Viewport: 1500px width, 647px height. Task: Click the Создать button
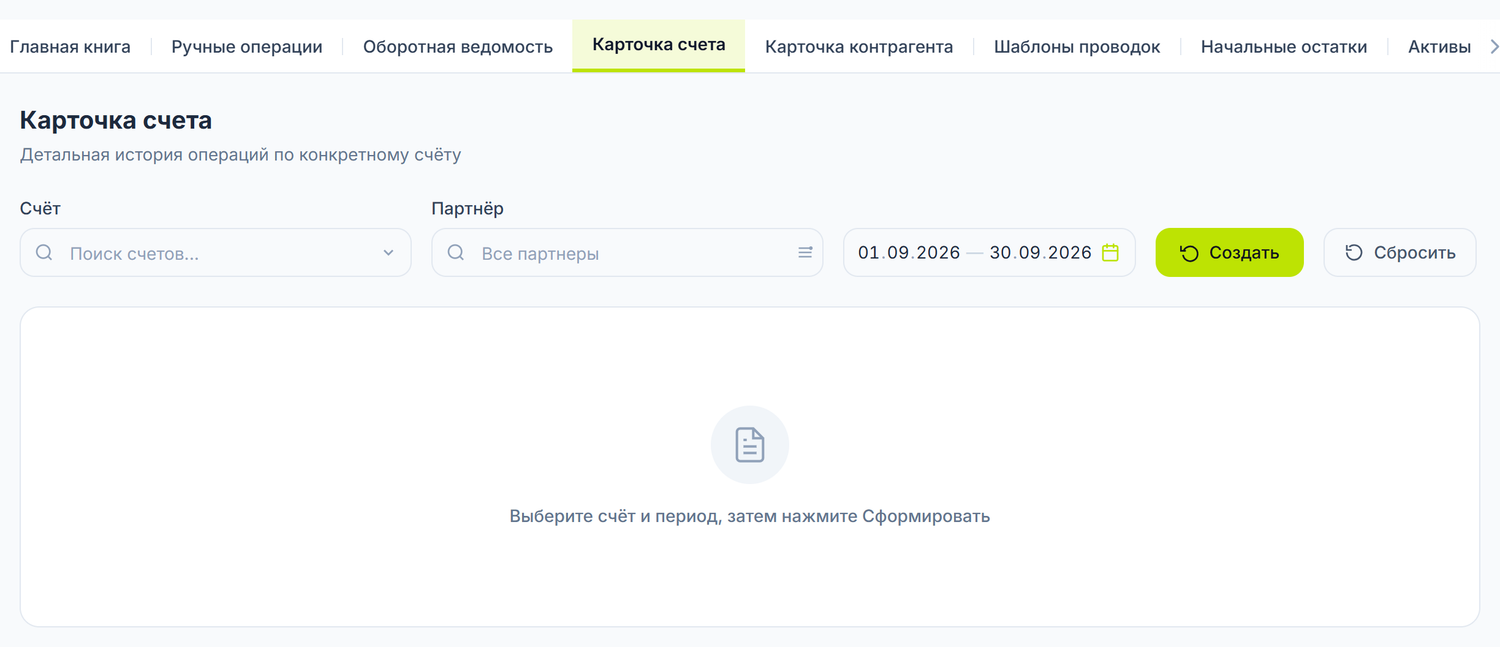[x=1229, y=253]
